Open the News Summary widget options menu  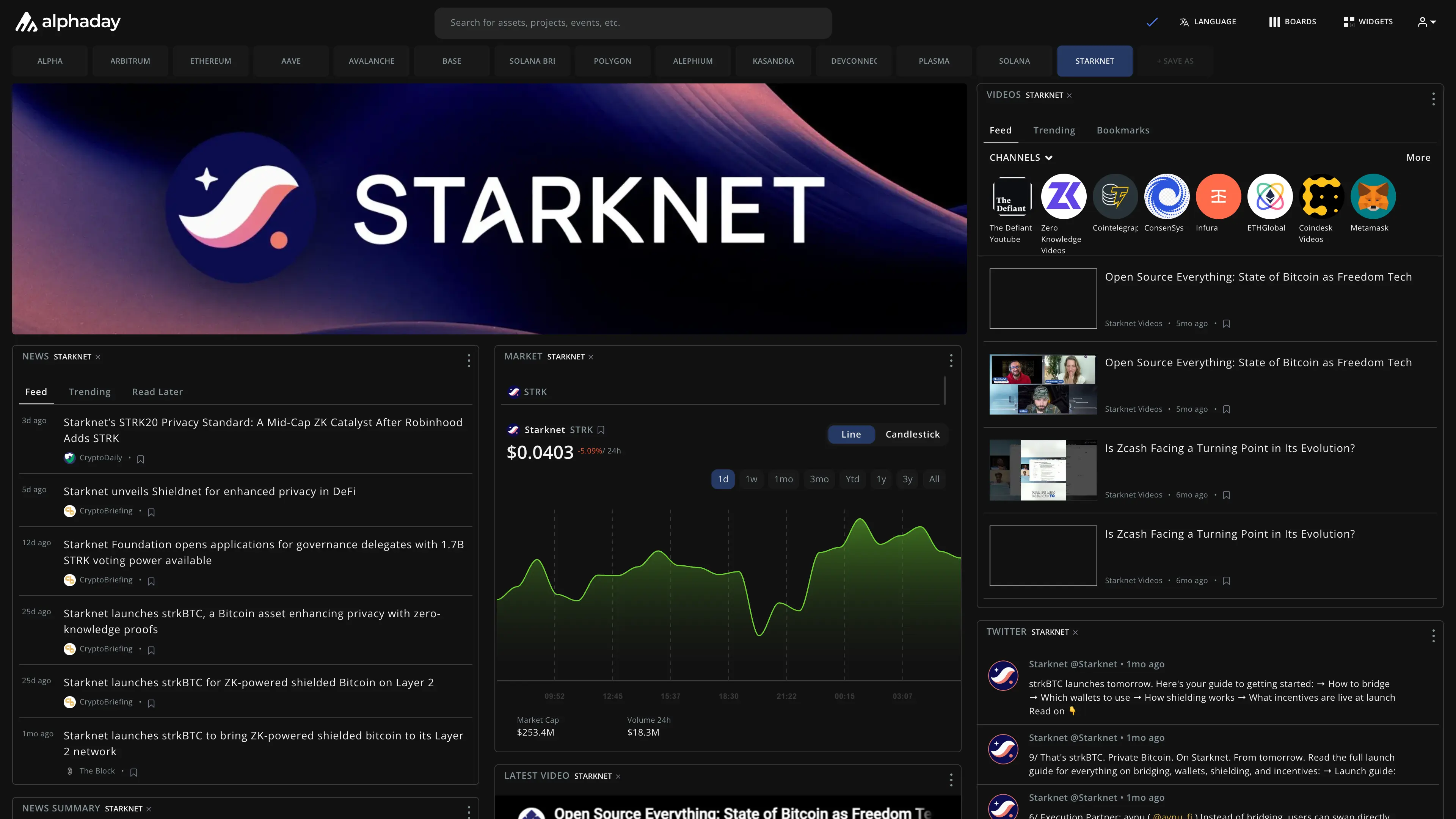[x=469, y=812]
